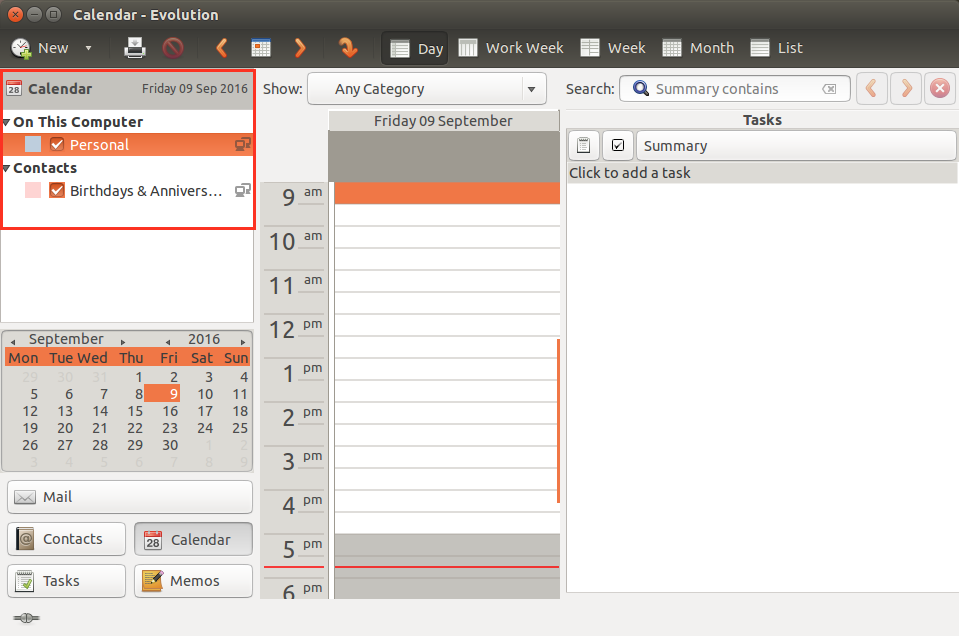Click the task completion checkbox column header
Viewport: 959px width, 636px height.
pos(618,146)
